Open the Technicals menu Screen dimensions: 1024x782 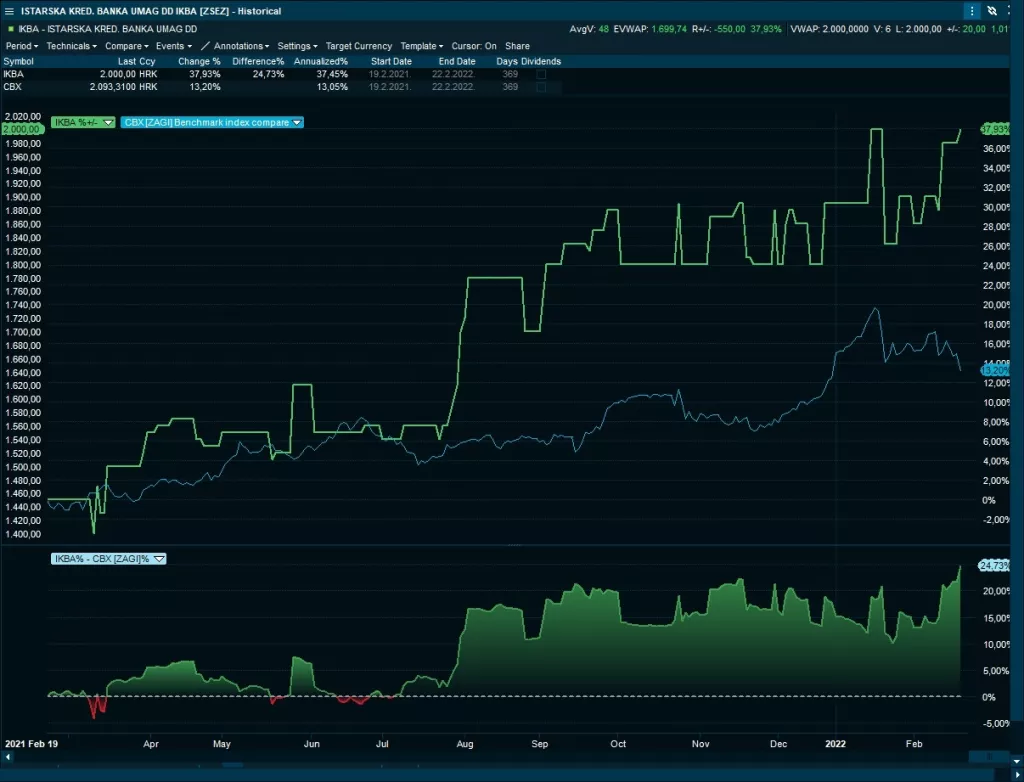point(72,46)
